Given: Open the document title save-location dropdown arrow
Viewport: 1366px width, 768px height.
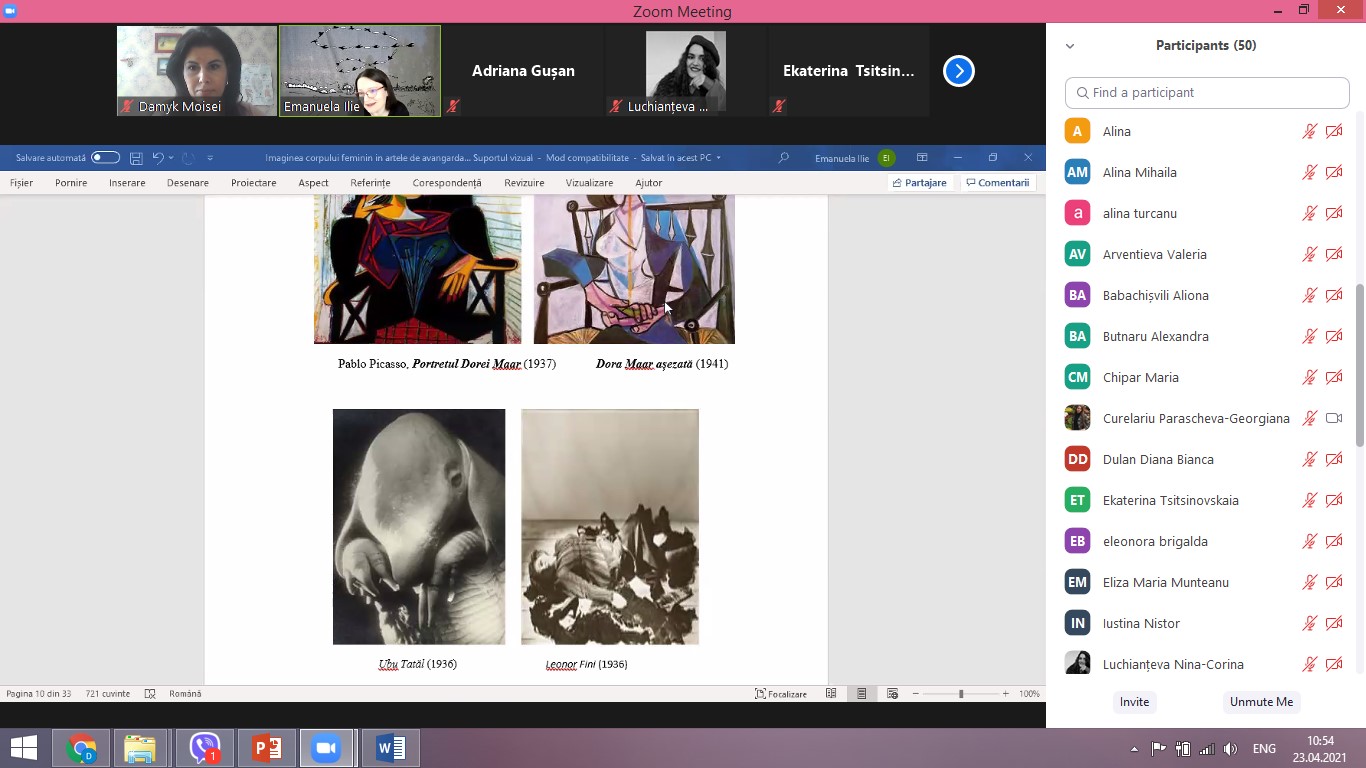Looking at the screenshot, I should pos(718,158).
